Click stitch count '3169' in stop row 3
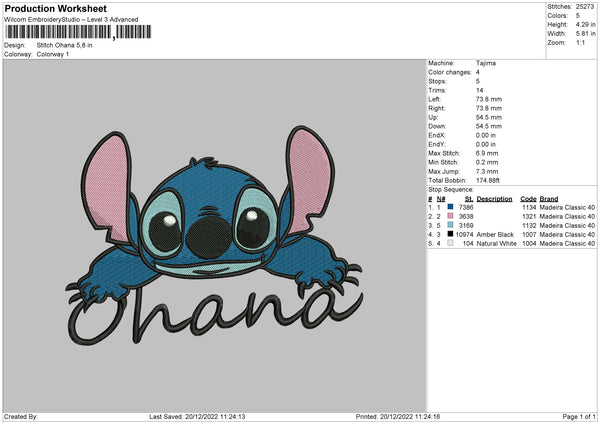Viewport: 600px width, 424px height. pyautogui.click(x=466, y=225)
